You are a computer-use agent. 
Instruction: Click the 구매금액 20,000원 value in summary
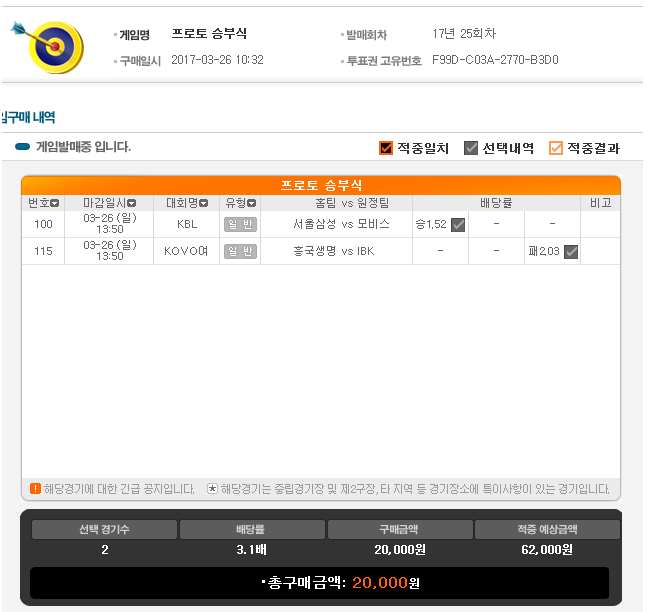(x=400, y=550)
